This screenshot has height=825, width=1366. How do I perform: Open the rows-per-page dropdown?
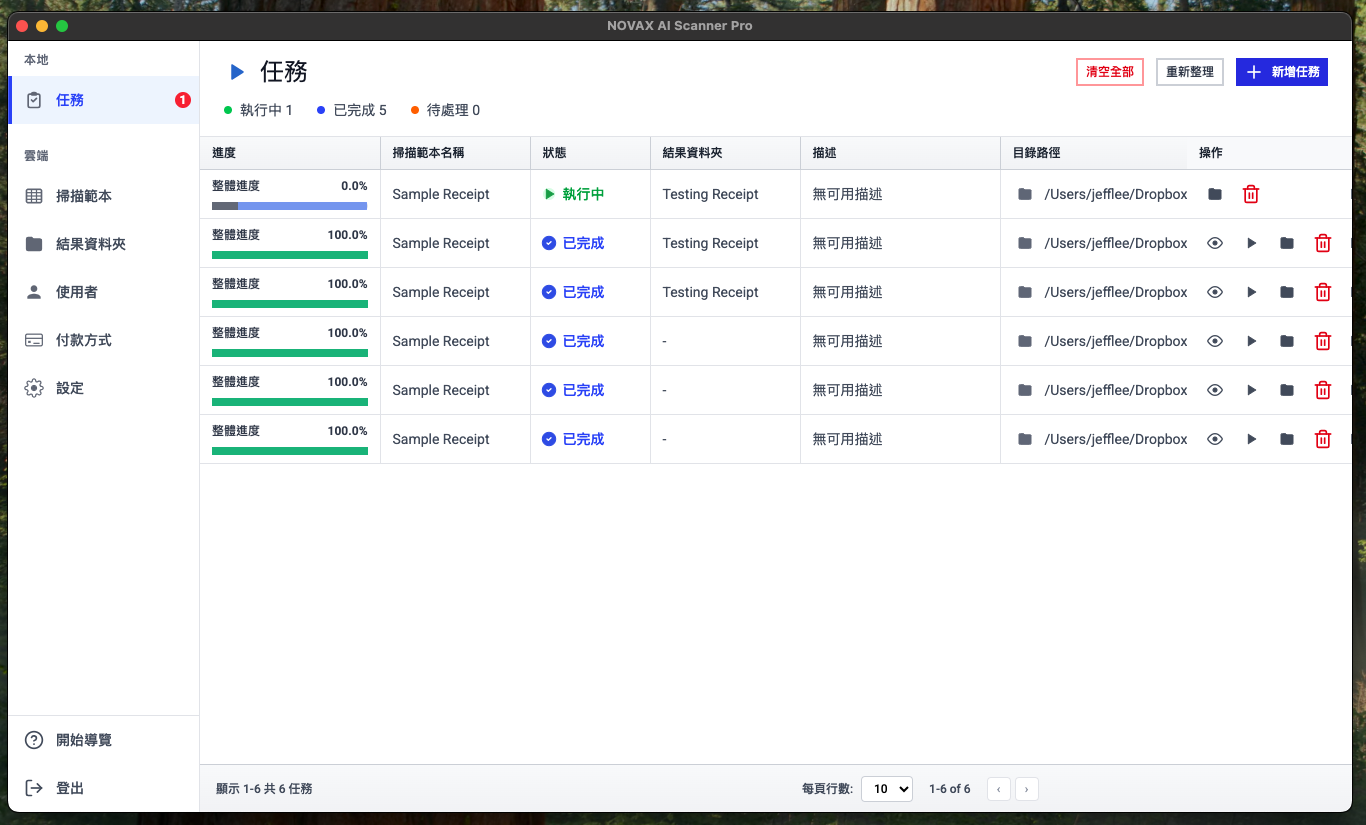click(886, 788)
